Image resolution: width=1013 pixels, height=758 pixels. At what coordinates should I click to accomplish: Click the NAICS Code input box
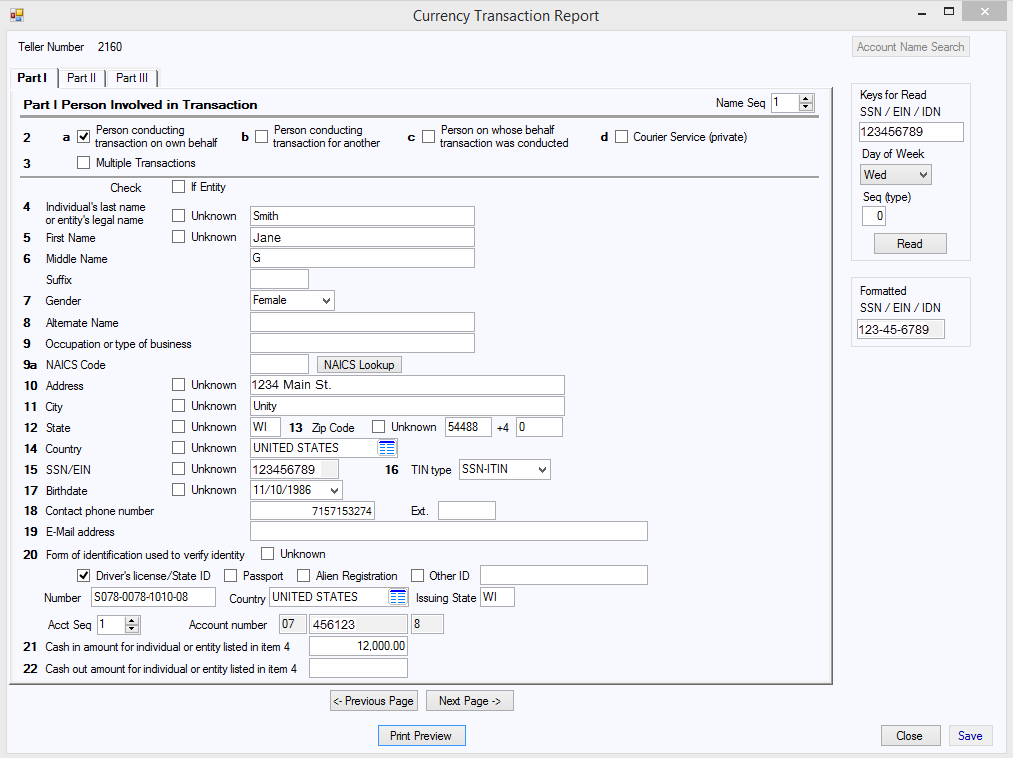tap(279, 364)
